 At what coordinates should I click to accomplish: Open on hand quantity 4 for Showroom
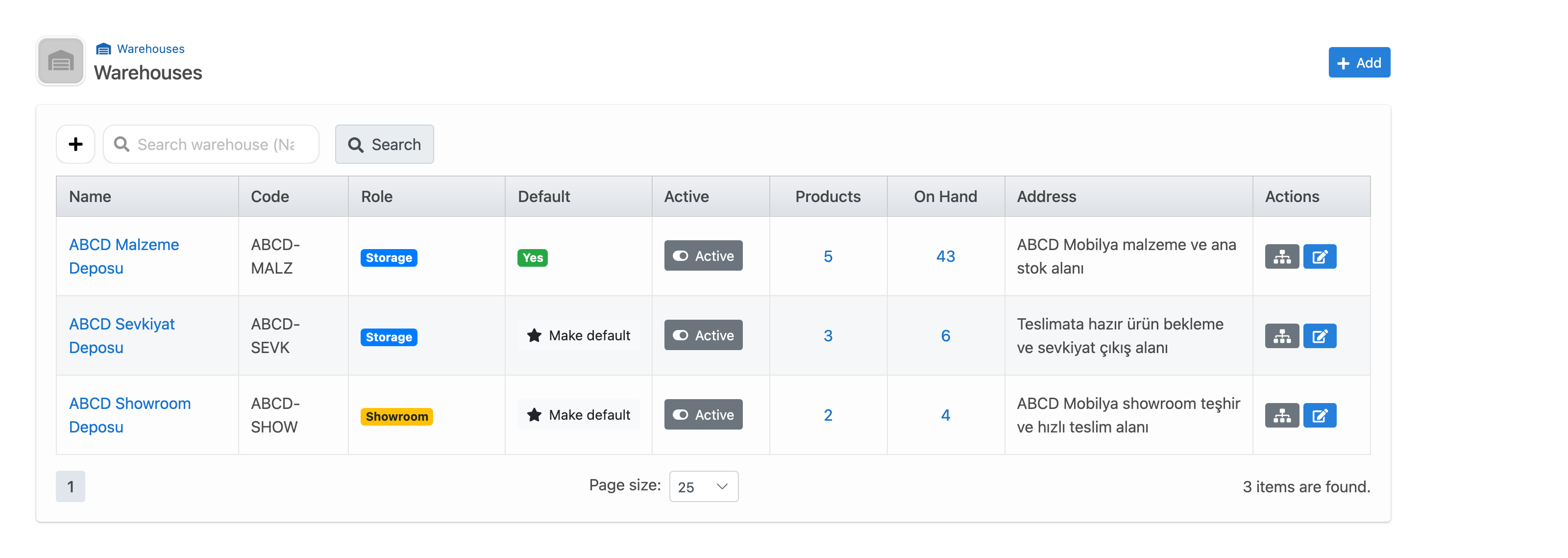tap(945, 415)
